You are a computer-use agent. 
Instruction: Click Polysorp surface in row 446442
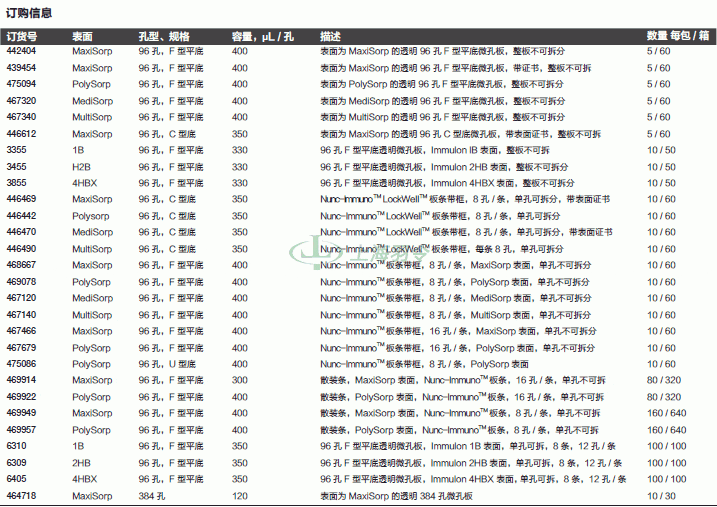tap(91, 216)
